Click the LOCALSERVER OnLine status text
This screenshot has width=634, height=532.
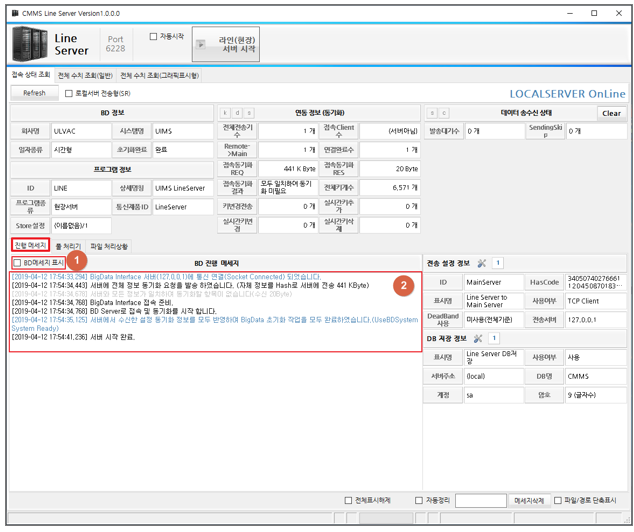tap(567, 94)
